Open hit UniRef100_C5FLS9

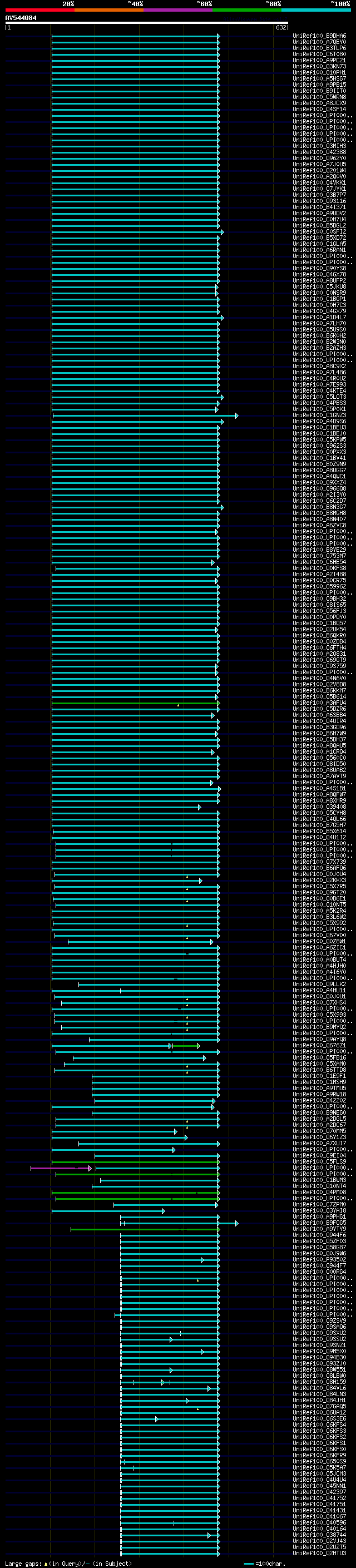click(x=319, y=1162)
